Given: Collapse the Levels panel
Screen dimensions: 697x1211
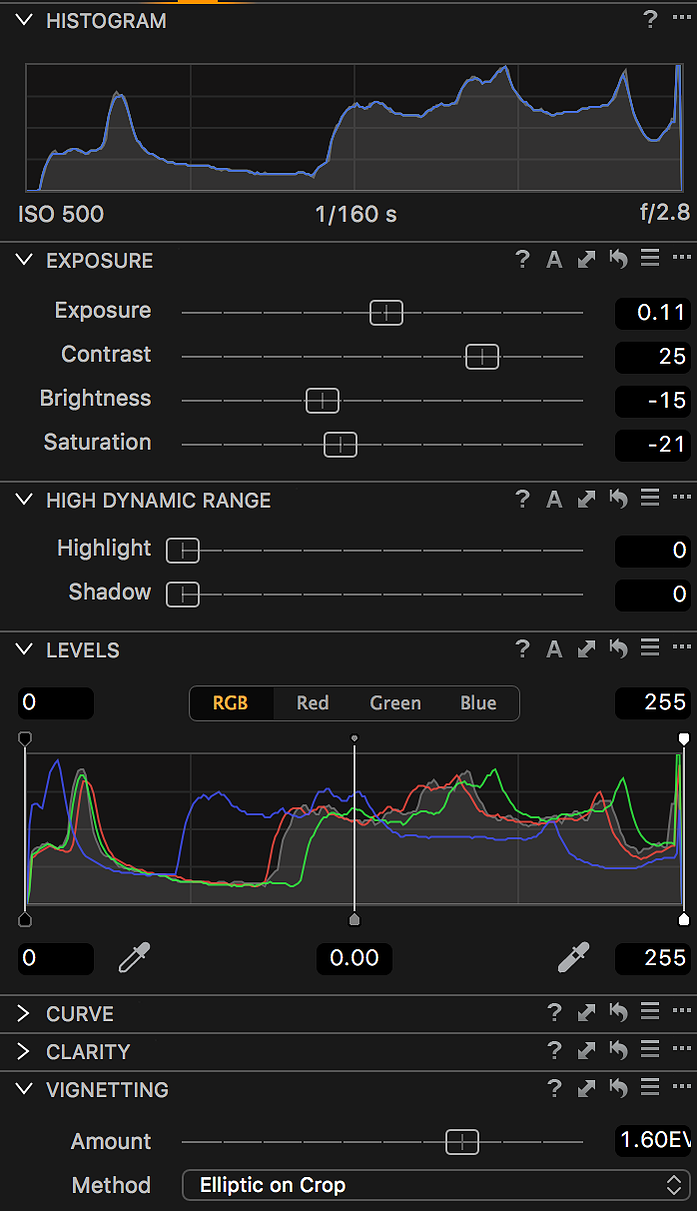Looking at the screenshot, I should click(25, 649).
